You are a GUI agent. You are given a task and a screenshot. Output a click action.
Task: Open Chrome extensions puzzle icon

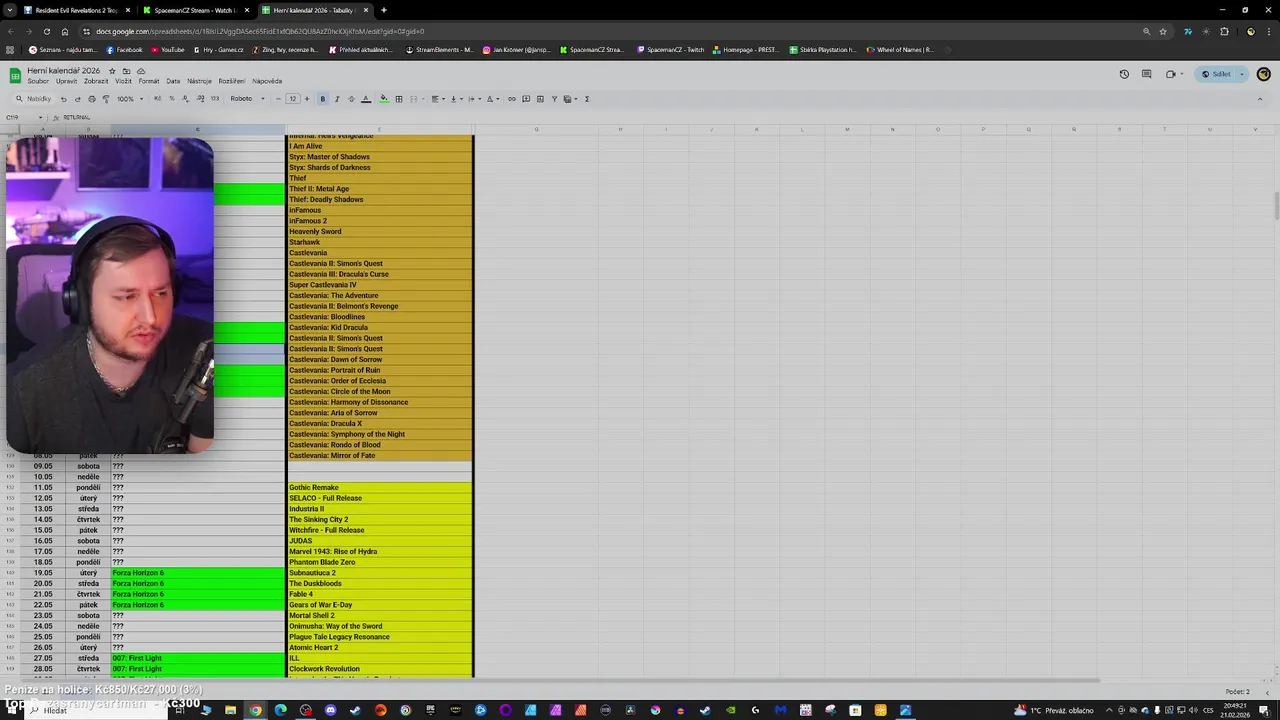1224,31
